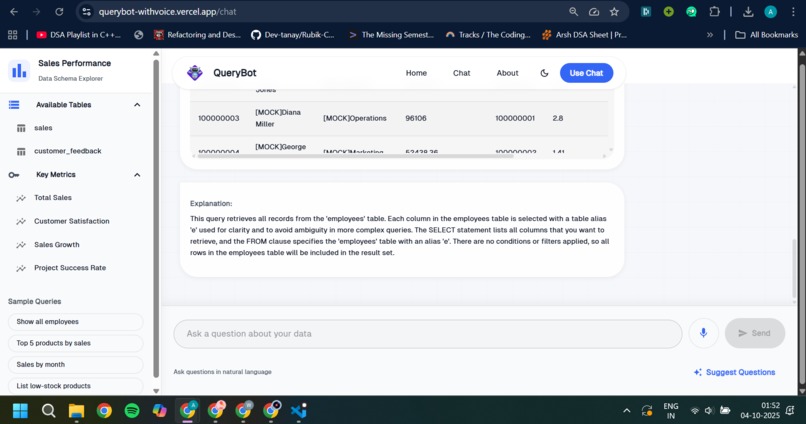Click the customer_feedback table icon

21,151
